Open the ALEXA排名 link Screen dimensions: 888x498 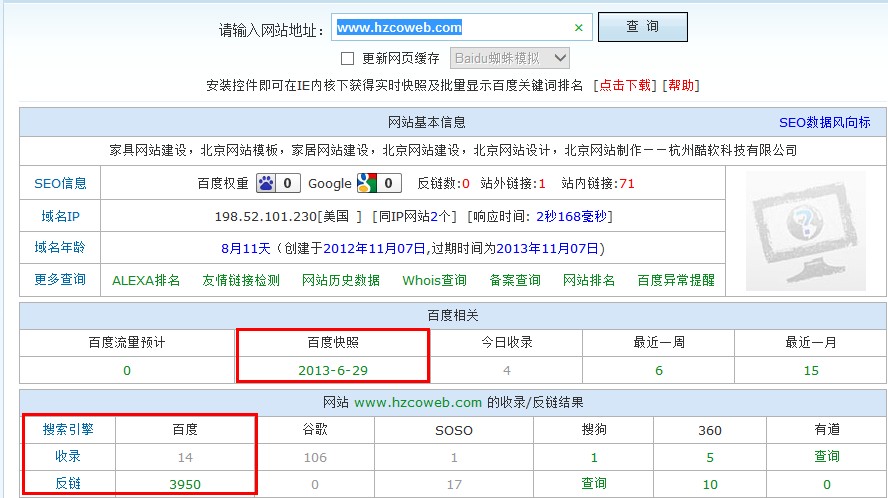click(146, 280)
